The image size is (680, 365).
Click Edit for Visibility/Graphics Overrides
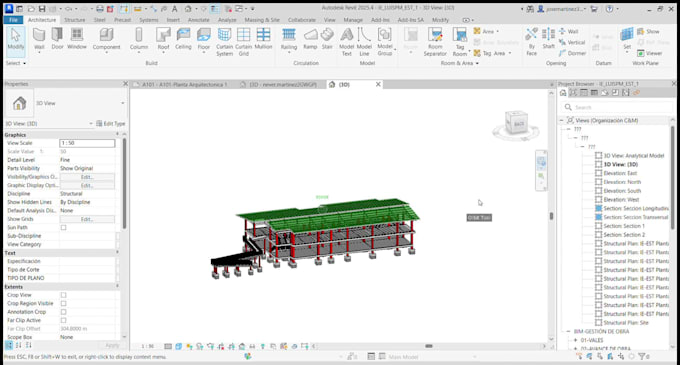87,177
